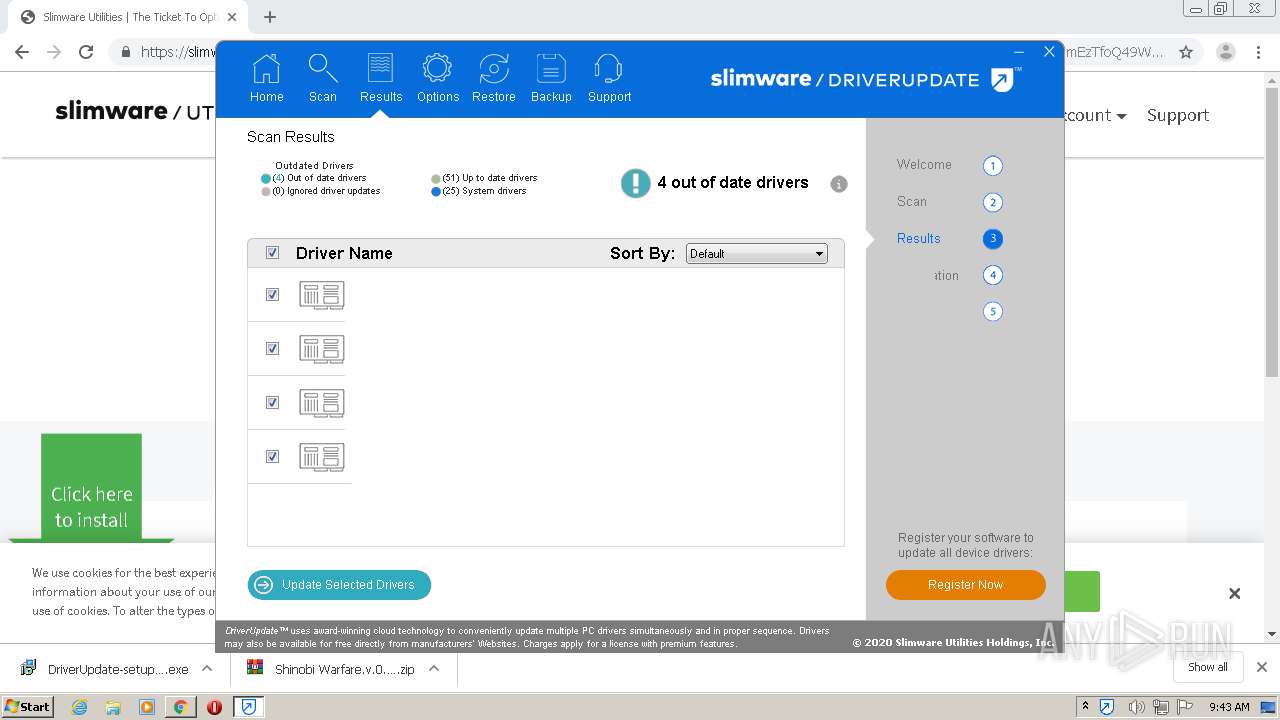1280x720 pixels.
Task: Click the volume speaker tray icon
Action: [x=1137, y=707]
